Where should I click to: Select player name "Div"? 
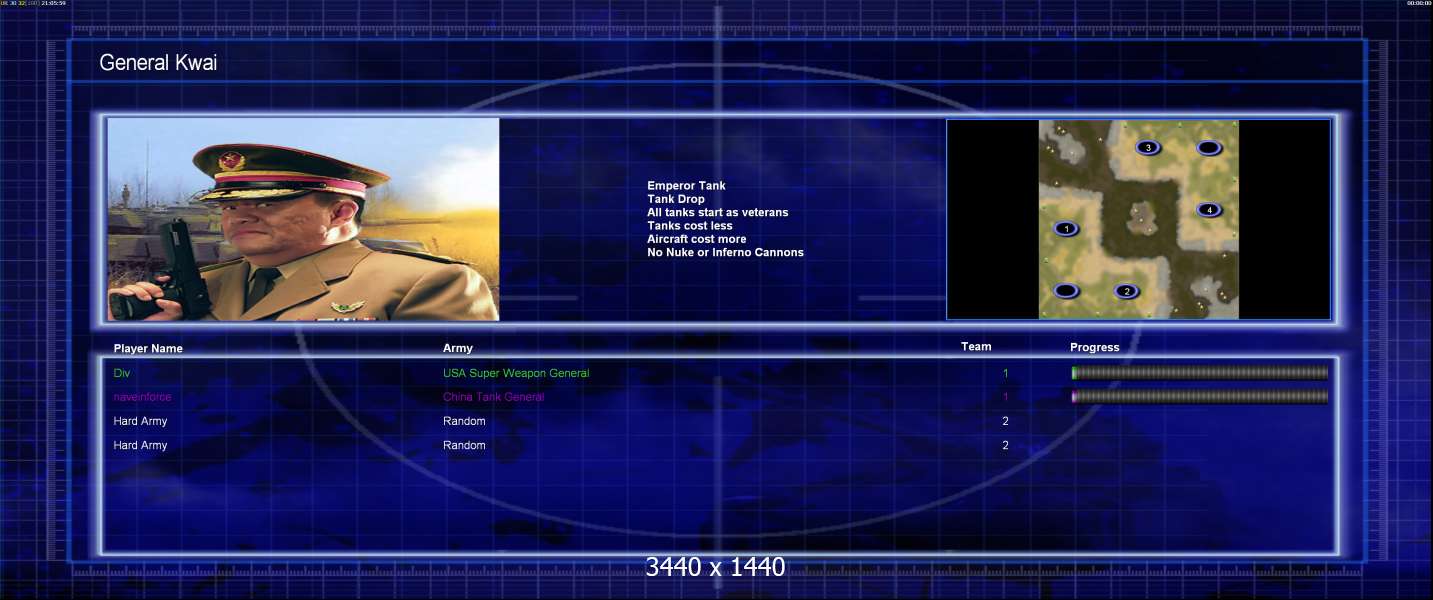click(x=122, y=373)
